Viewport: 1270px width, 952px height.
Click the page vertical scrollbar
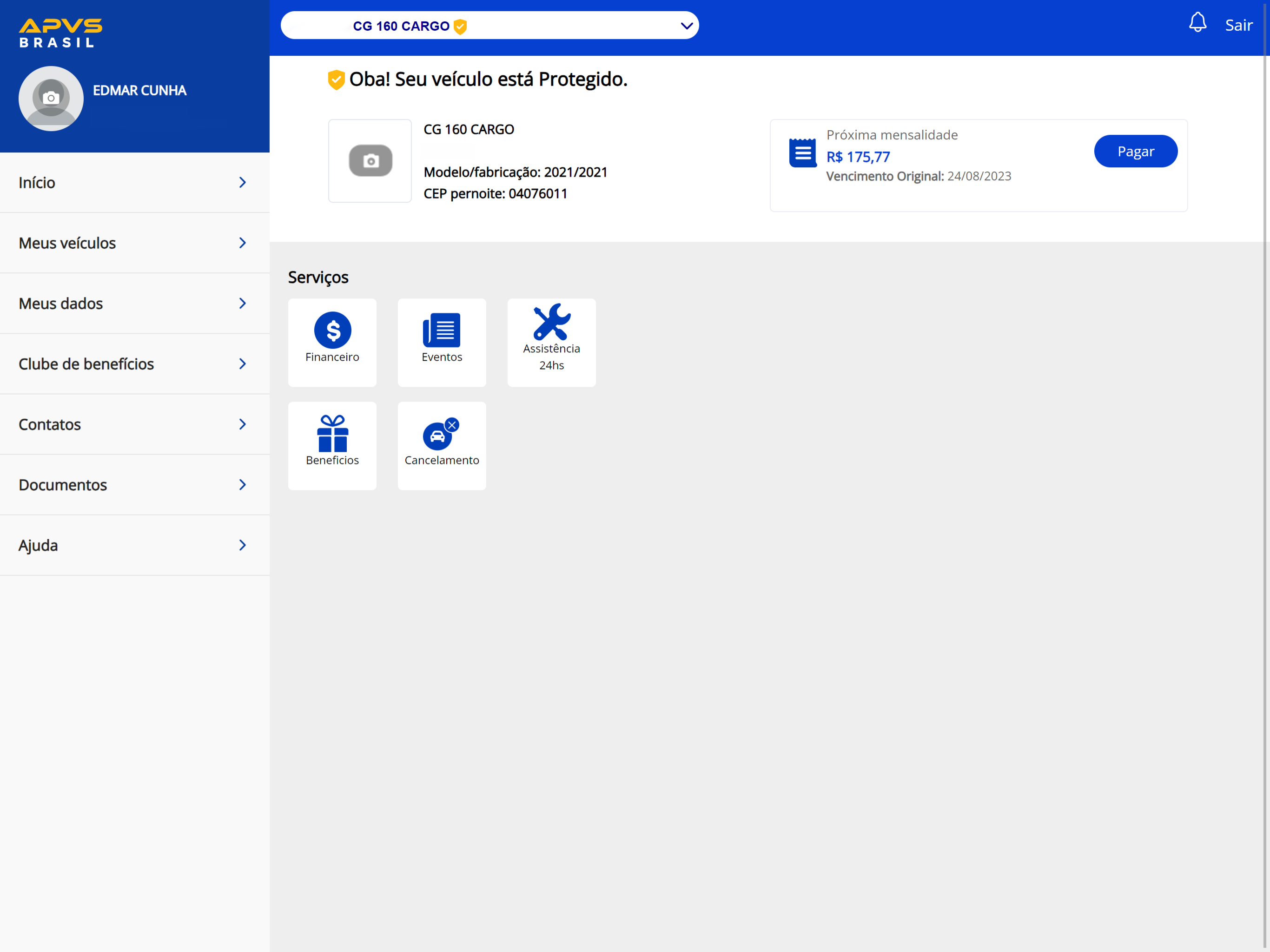(1265, 476)
